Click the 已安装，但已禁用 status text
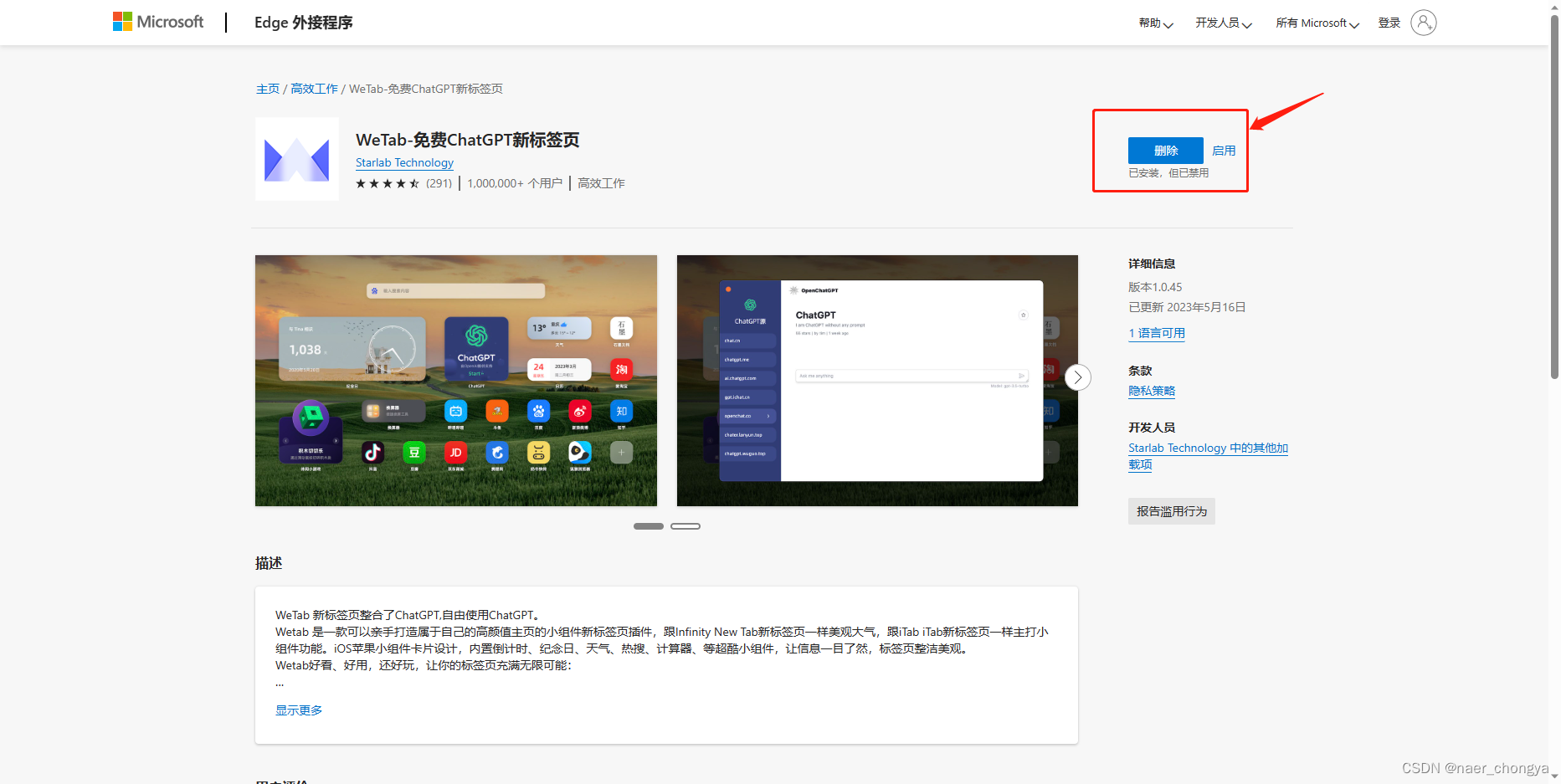 (1168, 173)
